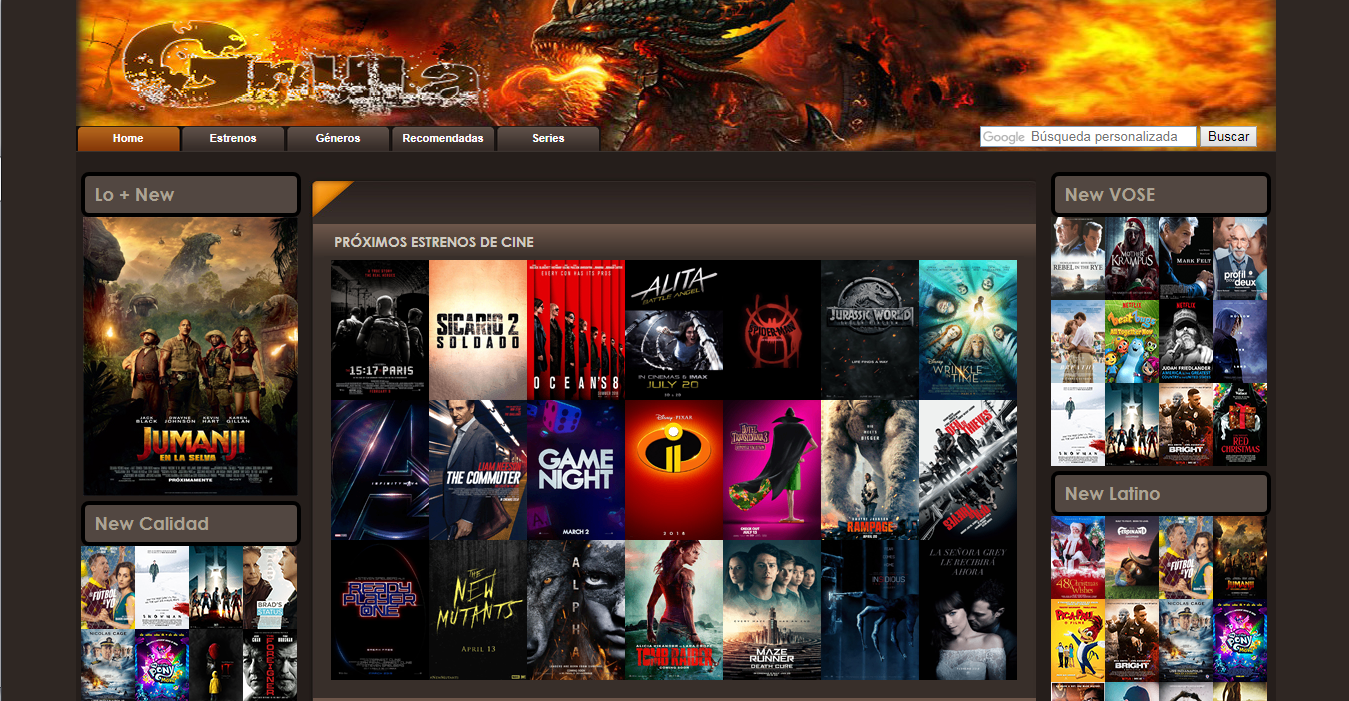The image size is (1349, 701).
Task: Click the Alita Battle Angel poster
Action: pos(674,330)
